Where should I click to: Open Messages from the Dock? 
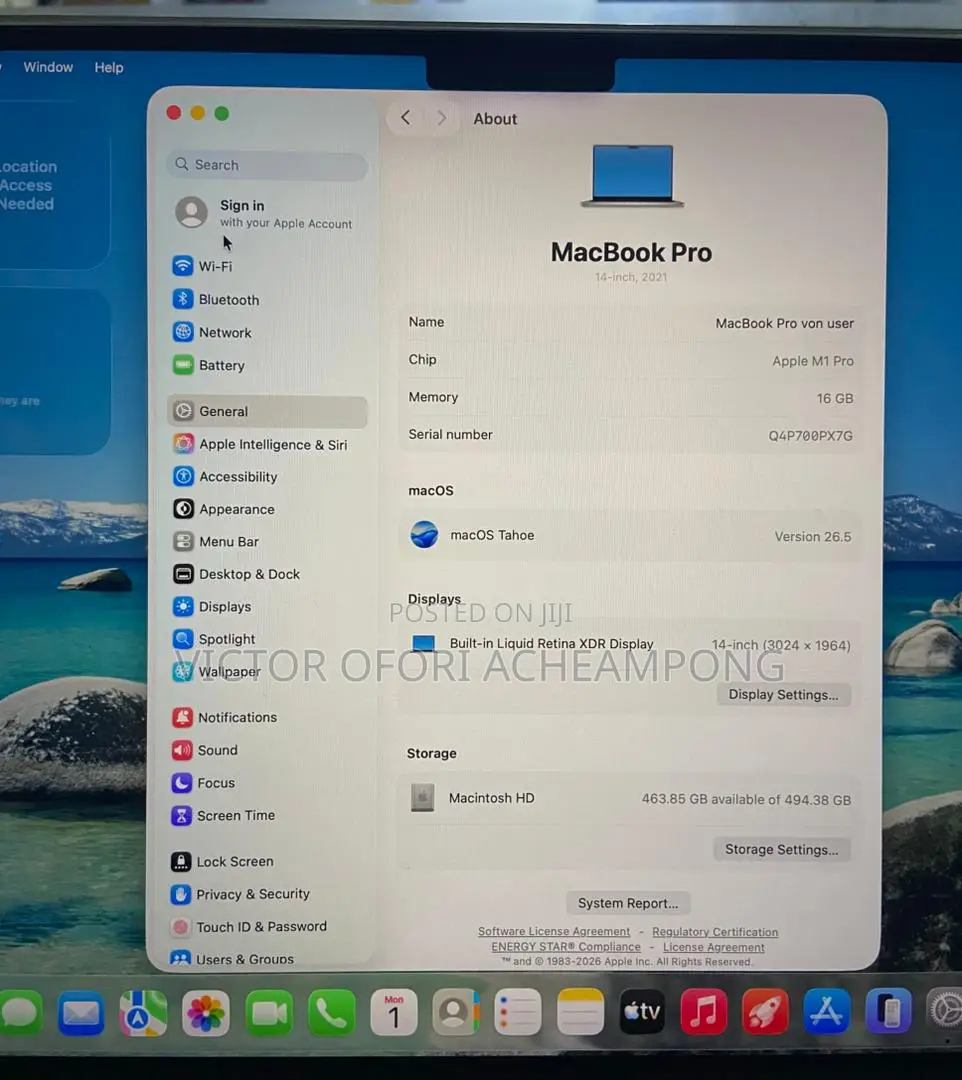point(20,1013)
